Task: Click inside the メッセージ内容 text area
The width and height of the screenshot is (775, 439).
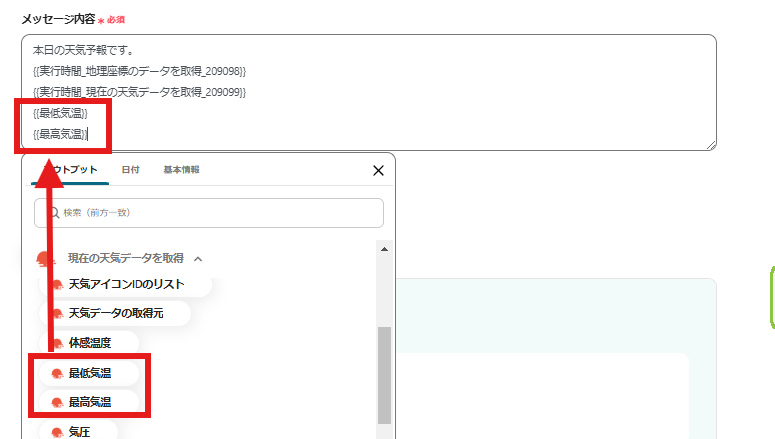Action: coord(369,92)
